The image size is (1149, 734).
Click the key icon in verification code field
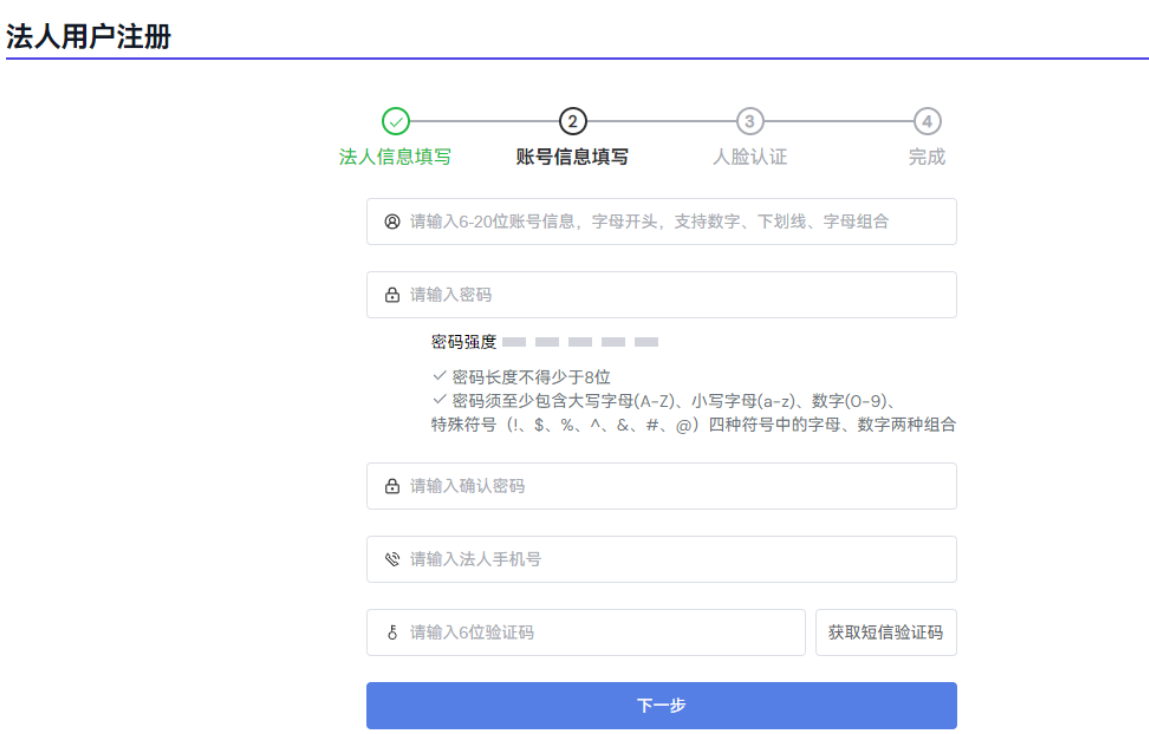pos(392,633)
